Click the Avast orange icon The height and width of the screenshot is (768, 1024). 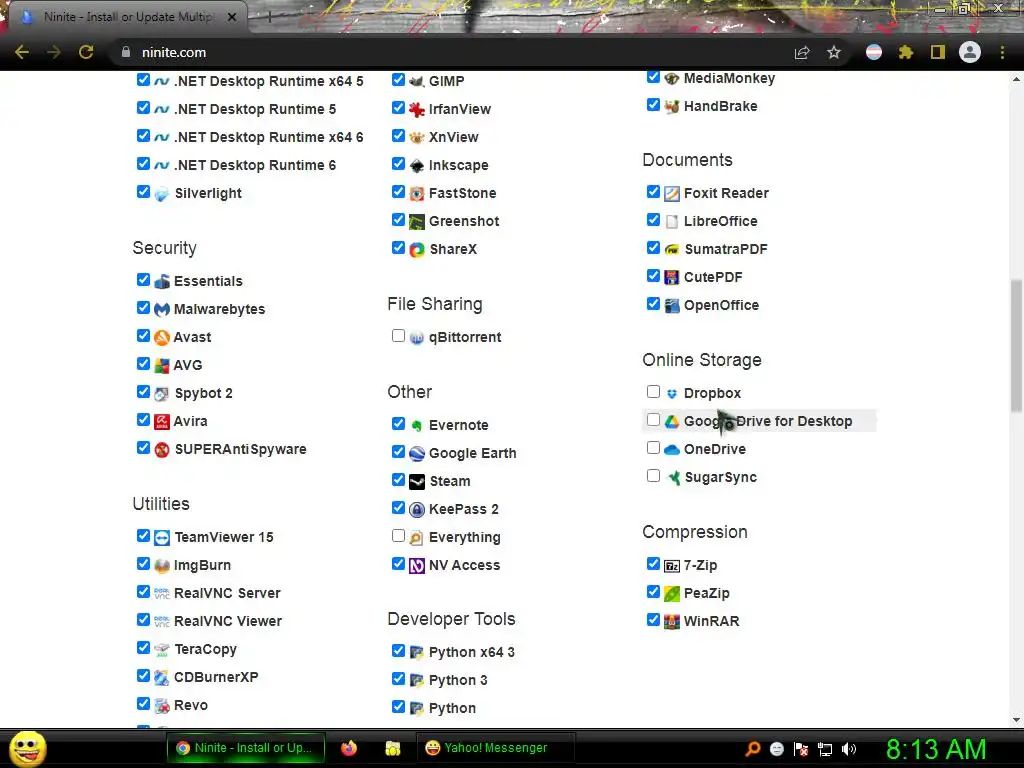[161, 337]
